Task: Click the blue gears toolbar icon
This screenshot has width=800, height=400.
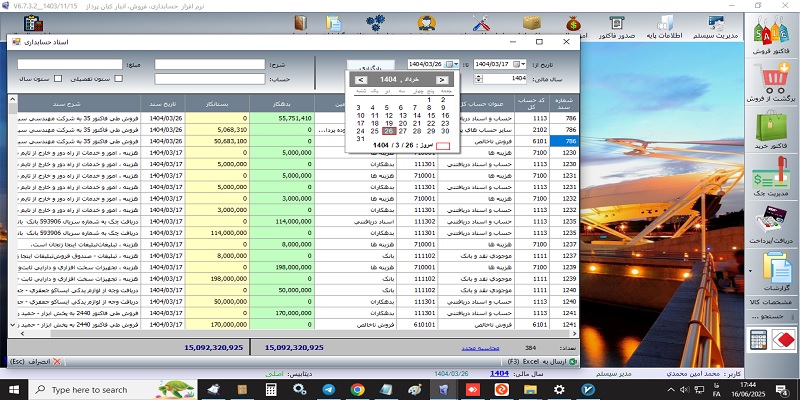Action: pyautogui.click(x=376, y=24)
